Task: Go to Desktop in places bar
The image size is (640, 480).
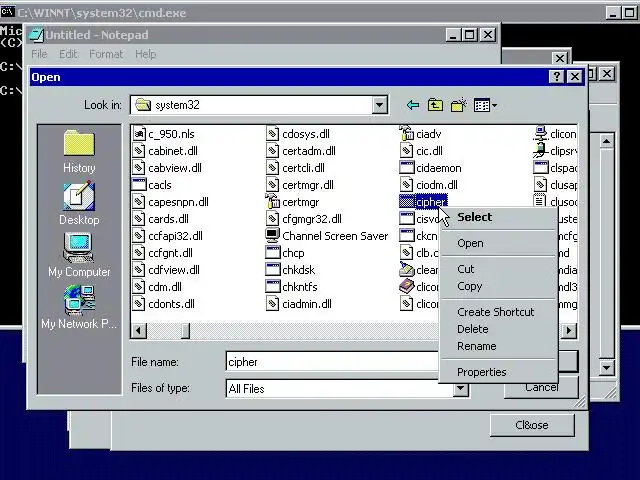Action: pyautogui.click(x=79, y=203)
